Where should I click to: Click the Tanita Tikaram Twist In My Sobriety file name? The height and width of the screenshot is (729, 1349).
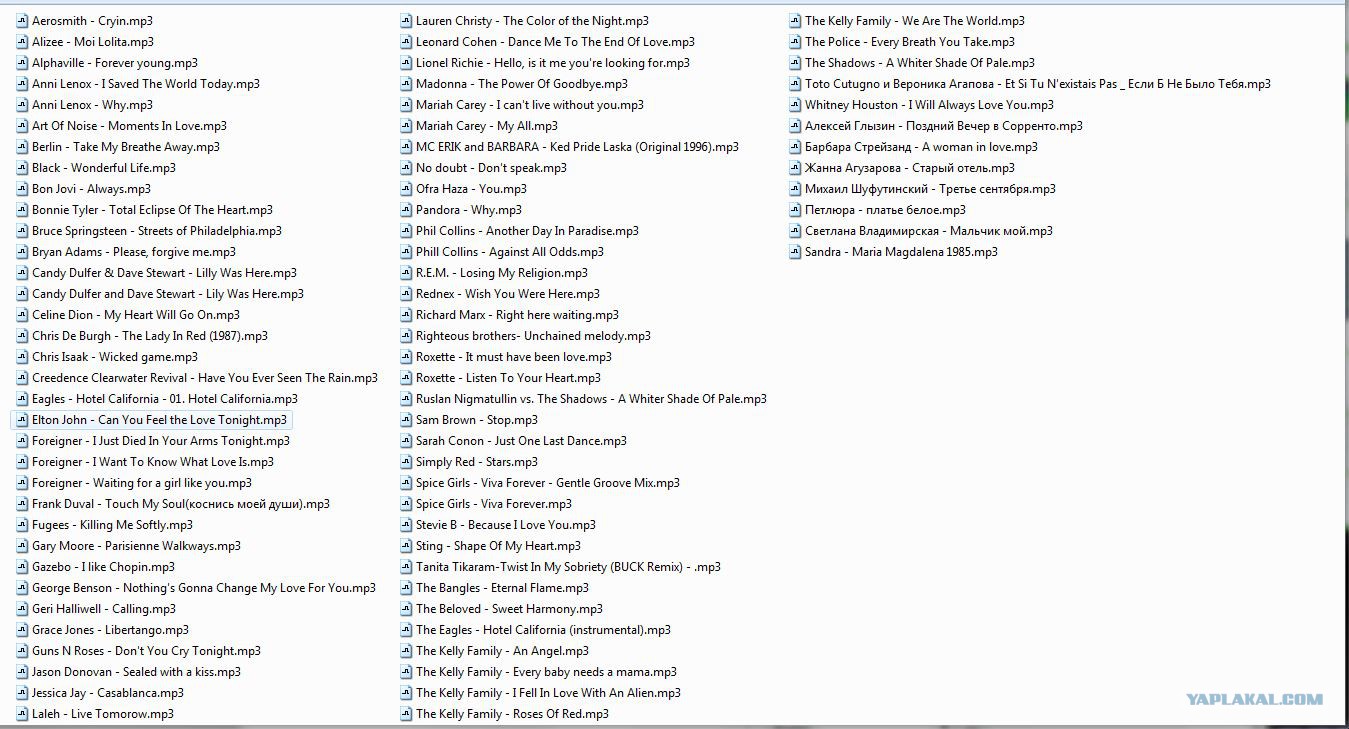pos(568,567)
